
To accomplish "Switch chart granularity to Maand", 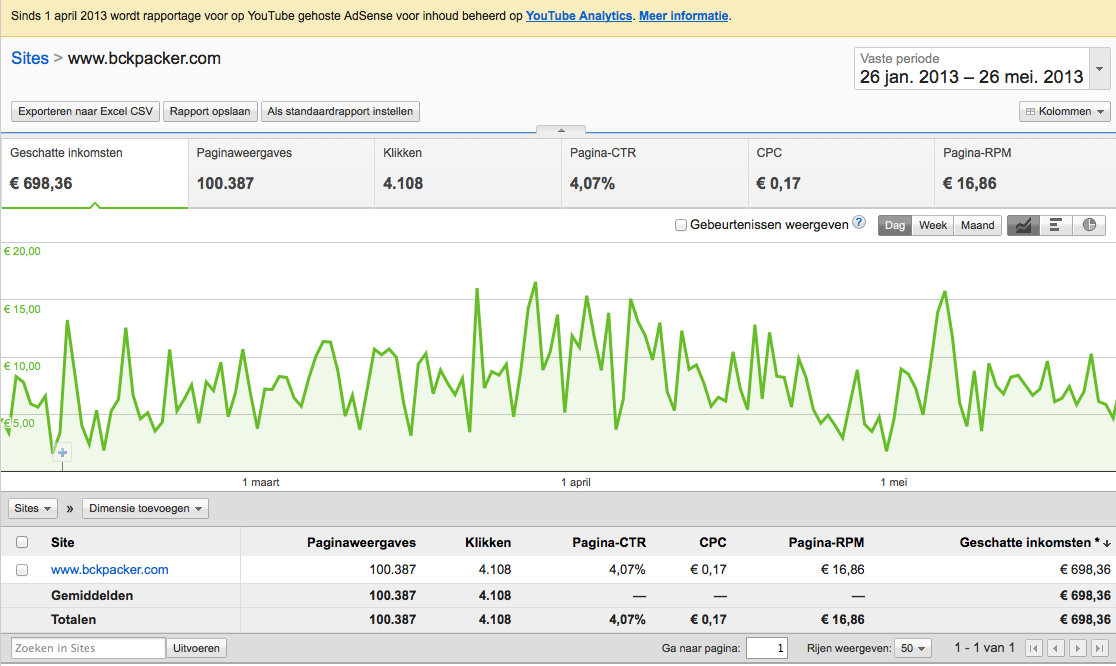I will (x=978, y=226).
